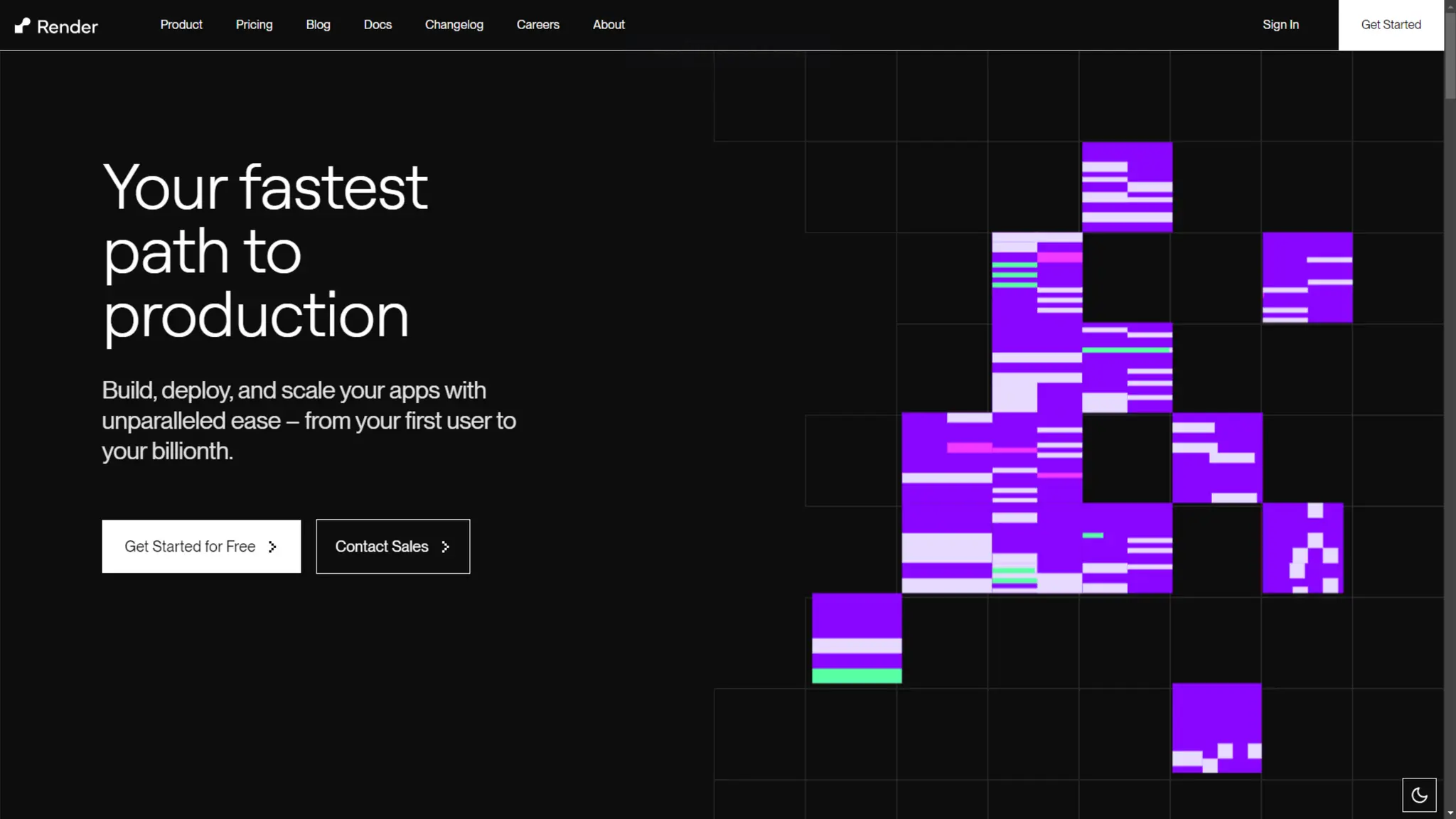Open the Docs page
This screenshot has width=1456, height=819.
pos(378,25)
